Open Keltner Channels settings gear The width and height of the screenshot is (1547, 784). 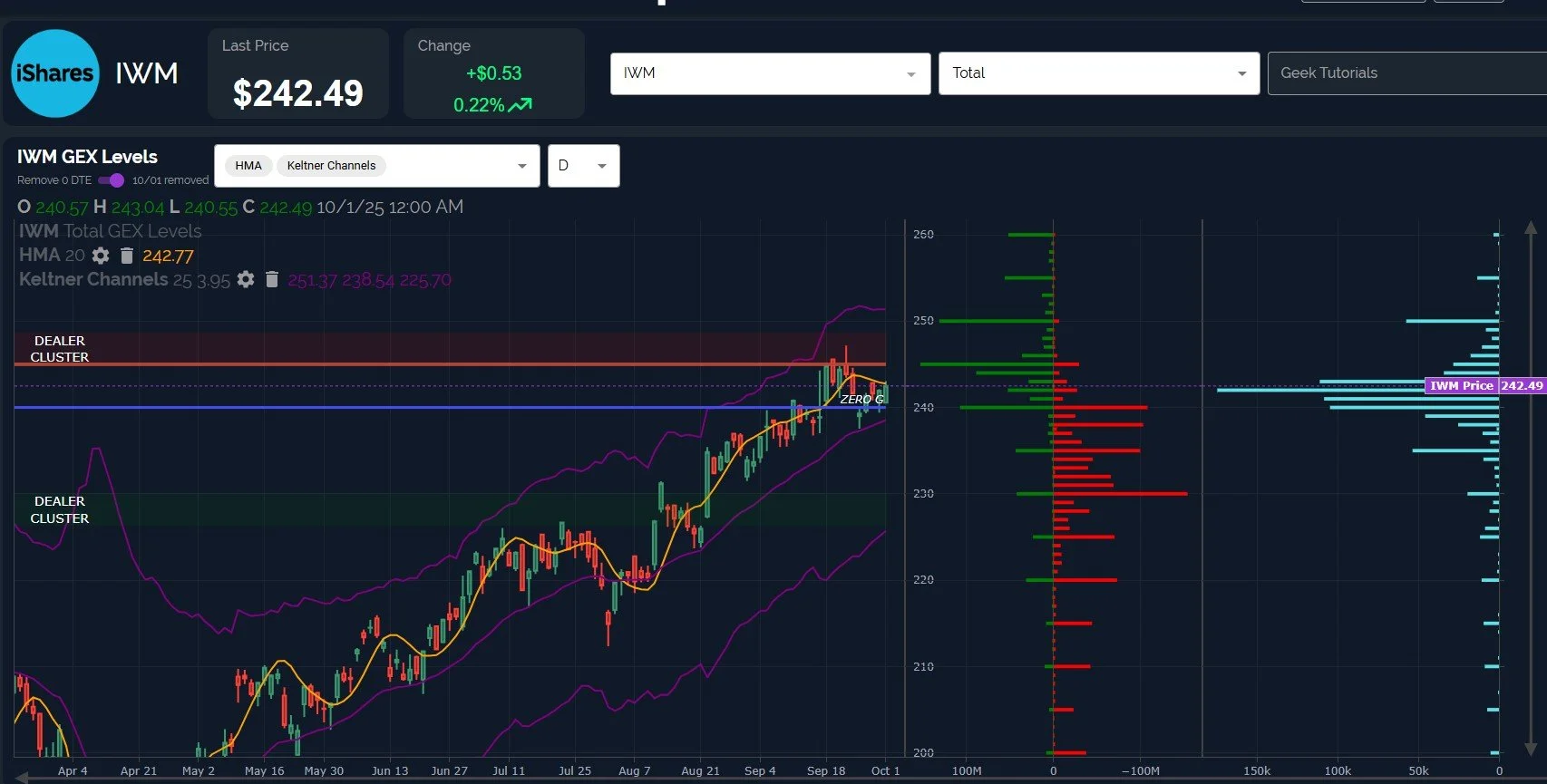click(246, 279)
